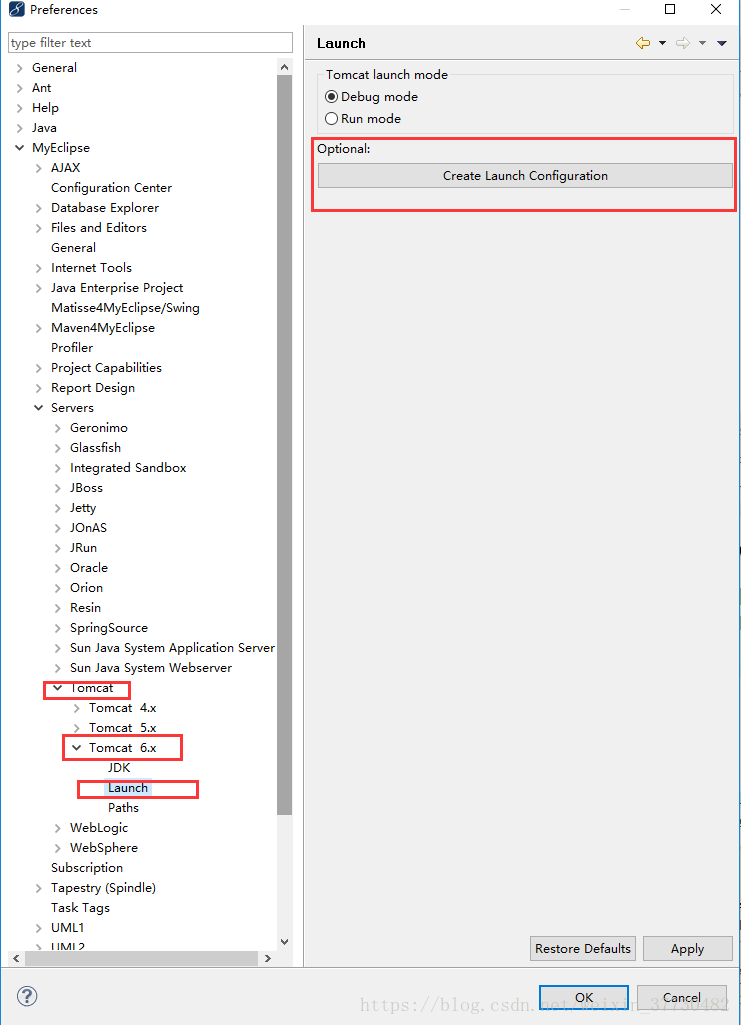Click the back navigation arrow icon
Screen dimensions: 741x1025
coord(642,43)
